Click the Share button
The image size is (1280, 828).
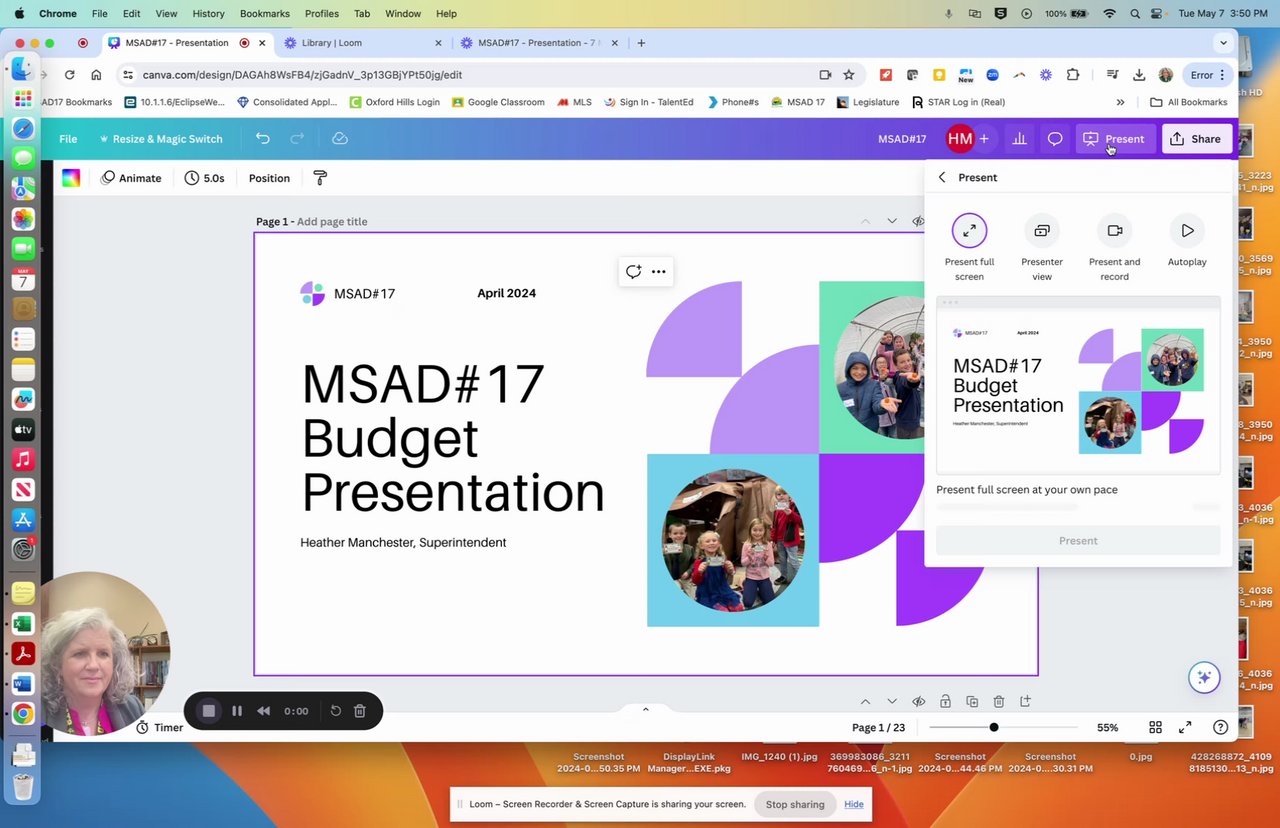click(1196, 139)
